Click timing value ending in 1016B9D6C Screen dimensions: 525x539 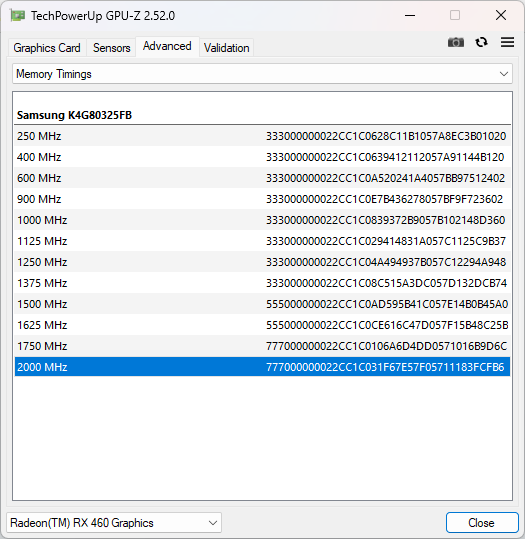point(386,346)
